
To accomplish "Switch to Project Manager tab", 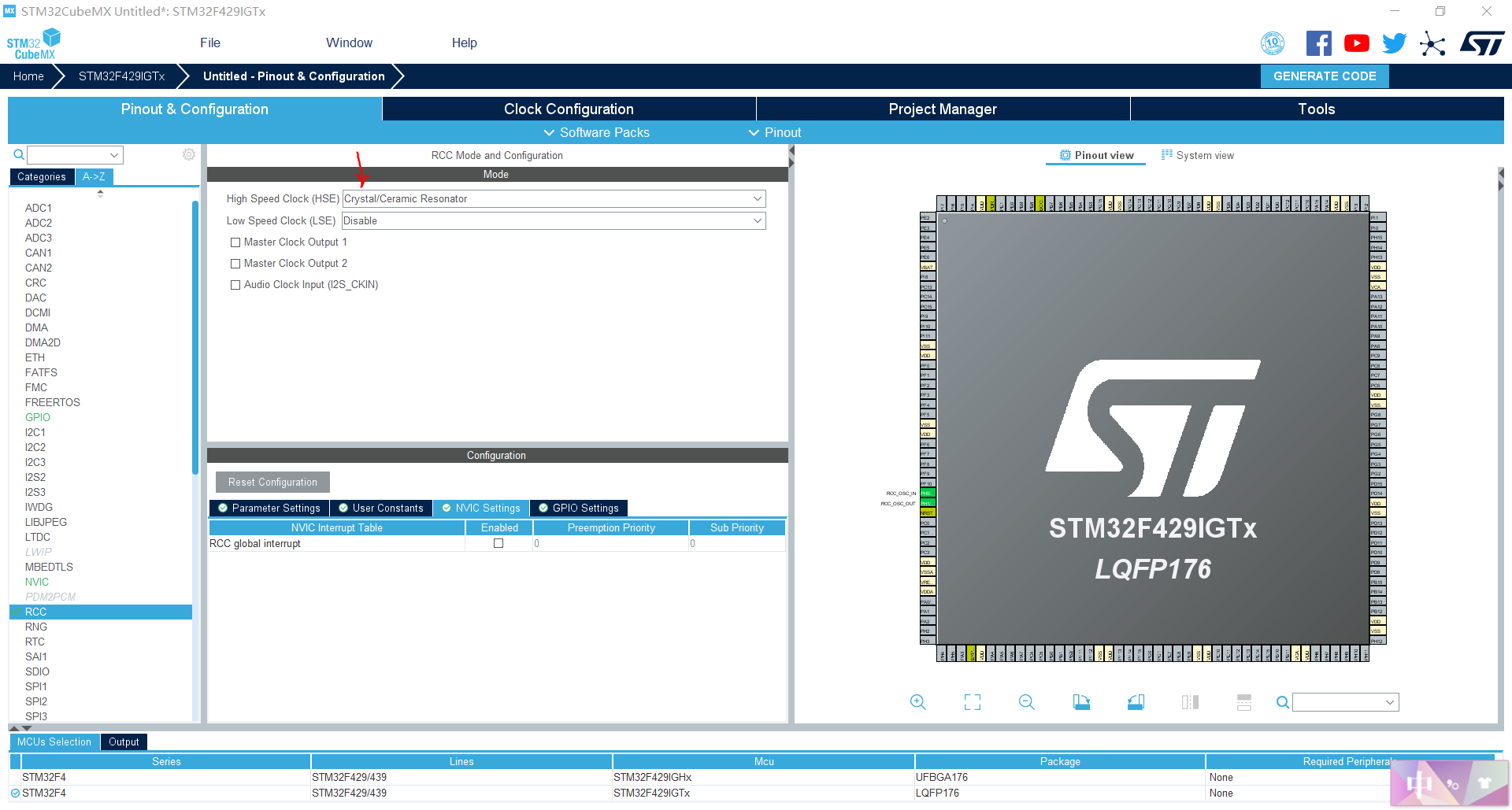I will tap(943, 109).
